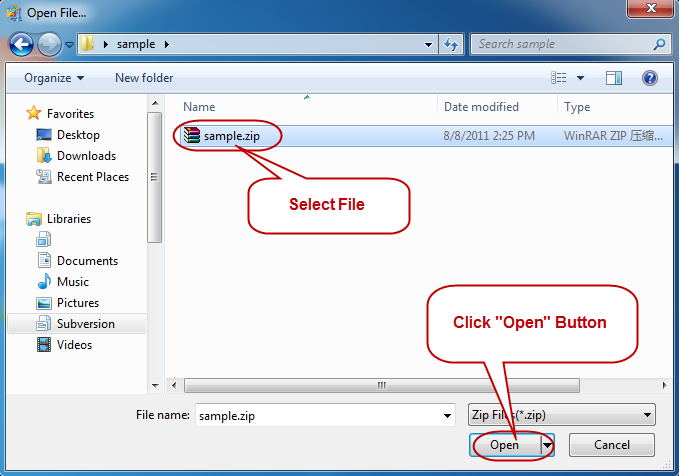This screenshot has height=476, width=679.
Task: Select Favorites in the navigation pane
Action: pos(70,113)
